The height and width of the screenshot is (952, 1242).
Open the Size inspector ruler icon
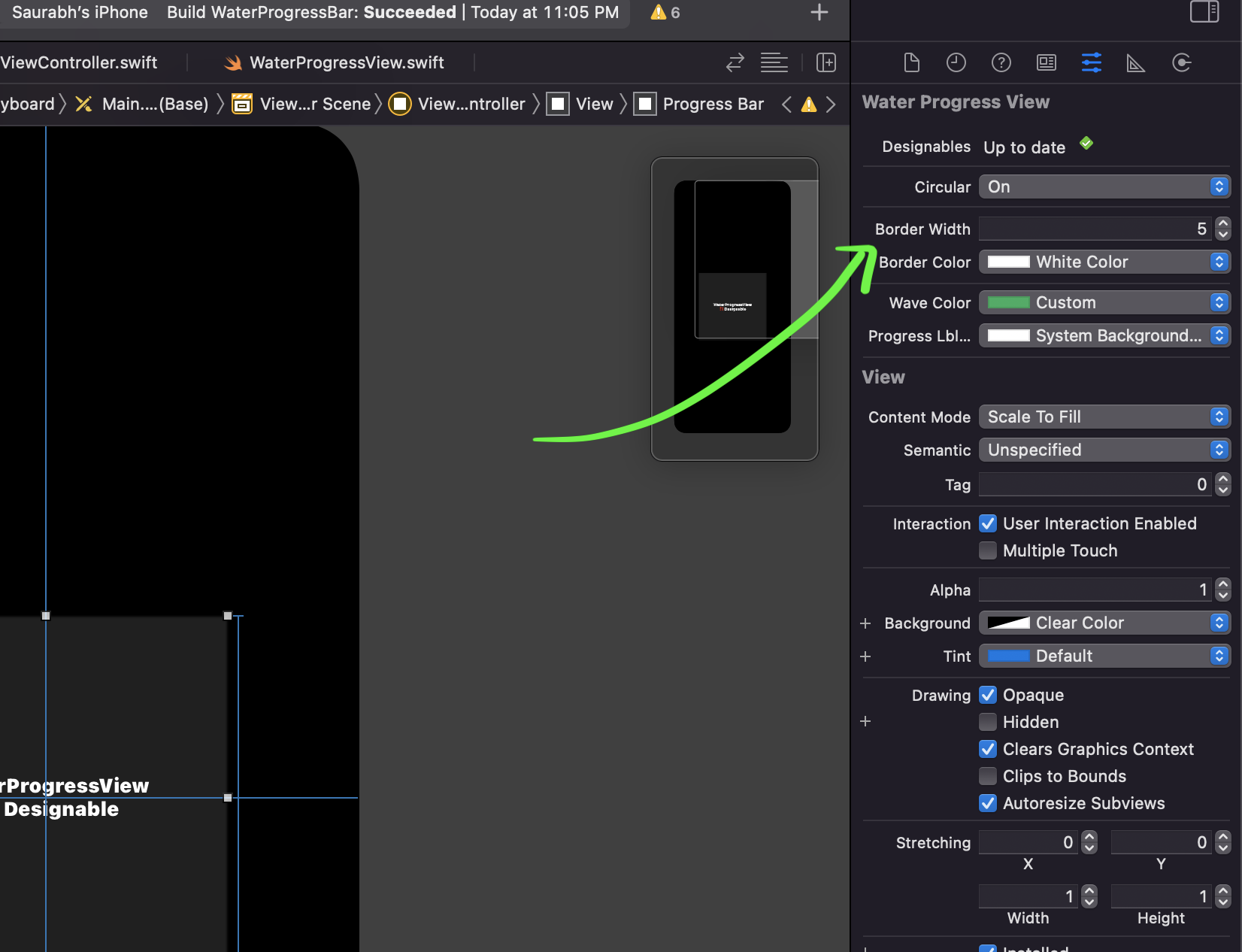[1136, 62]
